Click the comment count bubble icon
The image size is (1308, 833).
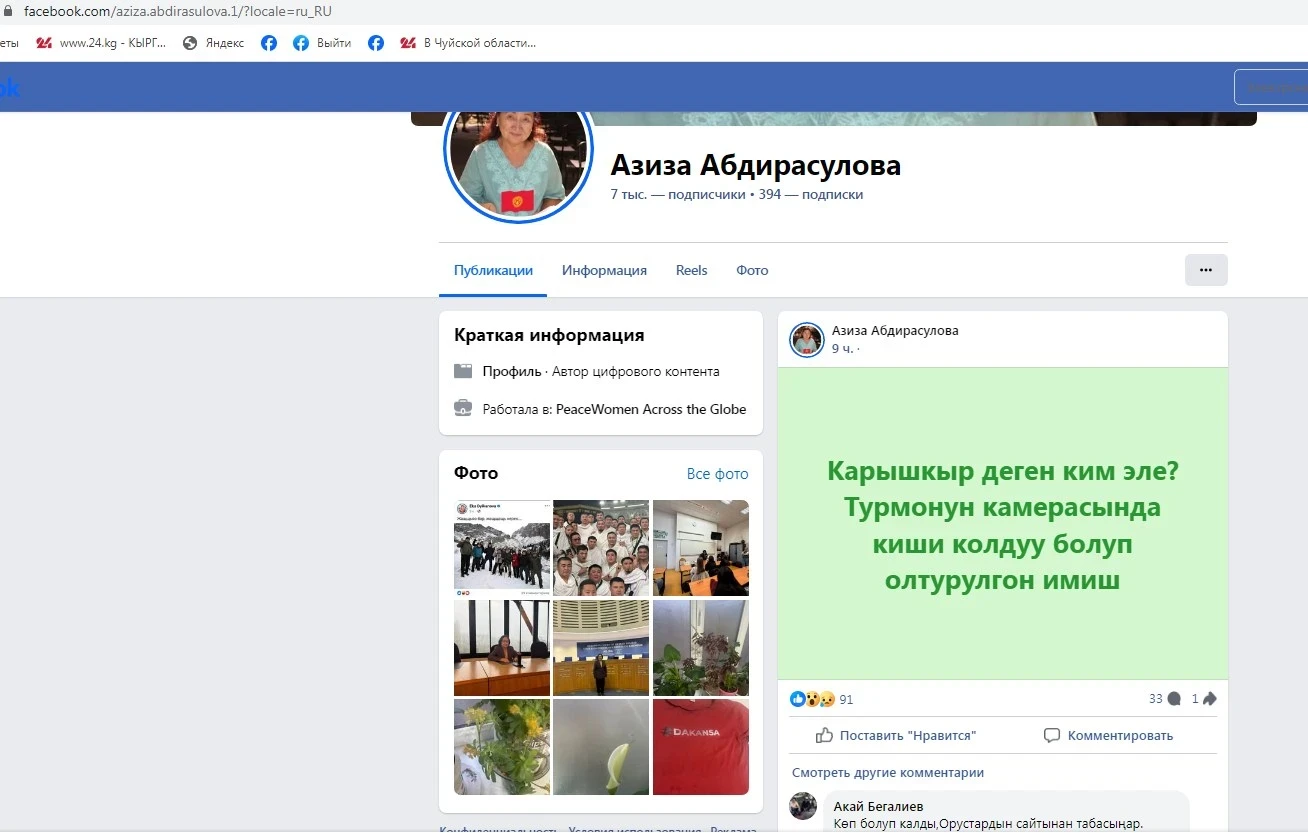pos(1174,699)
